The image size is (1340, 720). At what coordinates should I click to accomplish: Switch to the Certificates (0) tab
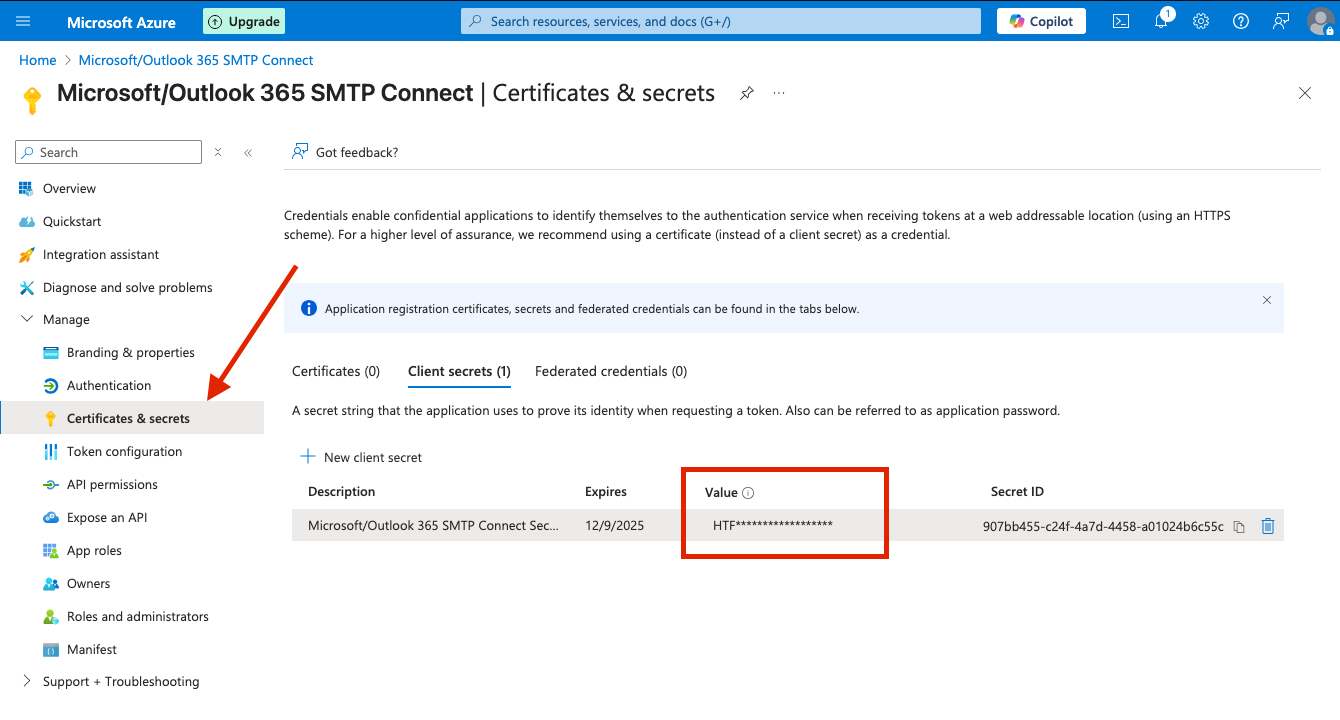point(336,371)
